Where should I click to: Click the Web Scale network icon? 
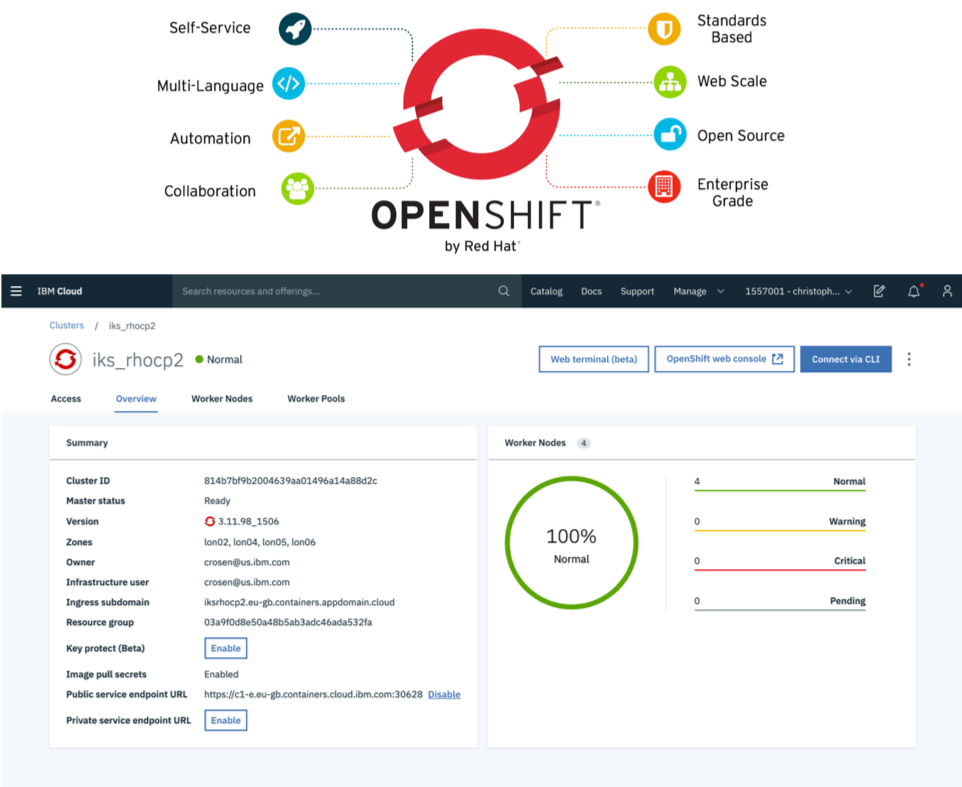[x=670, y=82]
